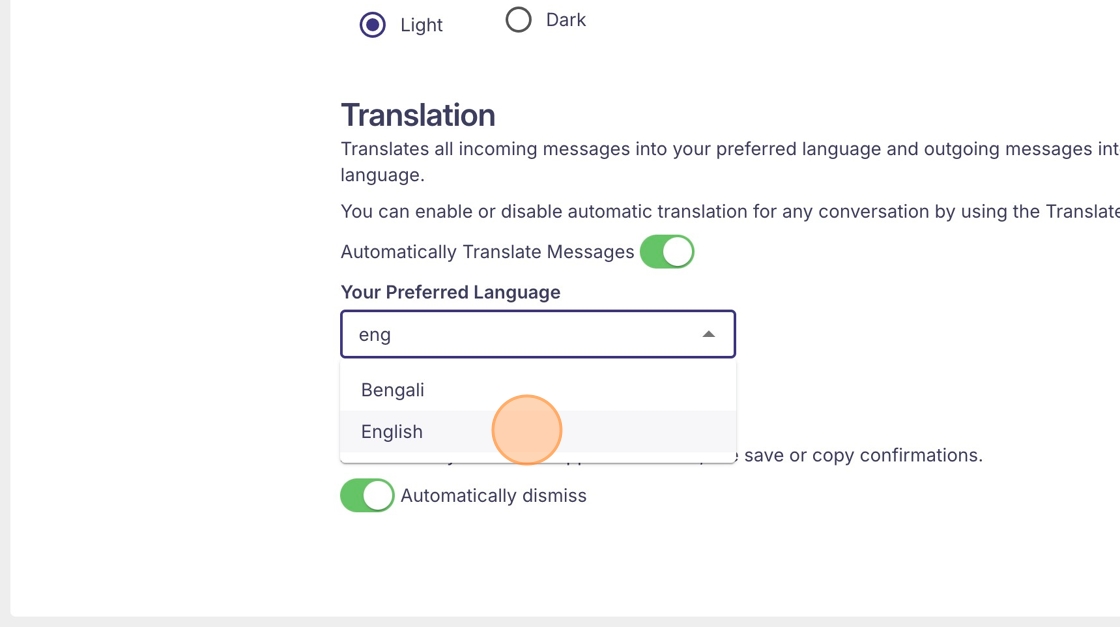Turn off the Automatically dismiss toggle
This screenshot has width=1120, height=627.
367,496
